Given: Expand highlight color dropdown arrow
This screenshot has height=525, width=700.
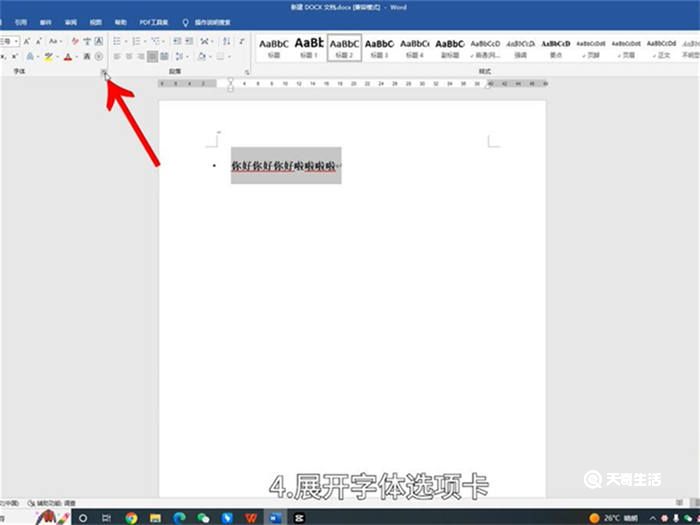Looking at the screenshot, I should 58,57.
